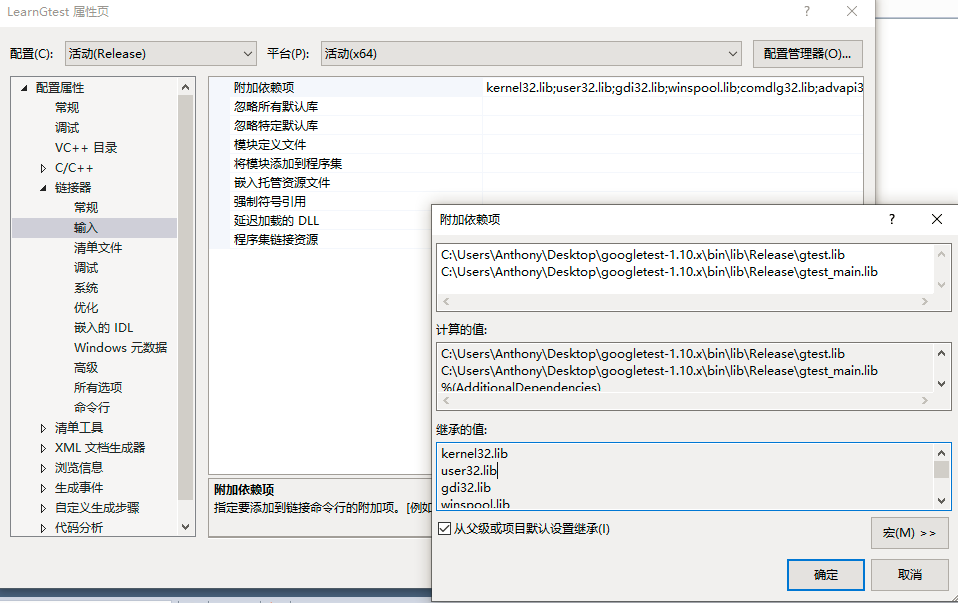Click the 确定 button to confirm dependencies
This screenshot has height=603, width=958.
(x=825, y=575)
